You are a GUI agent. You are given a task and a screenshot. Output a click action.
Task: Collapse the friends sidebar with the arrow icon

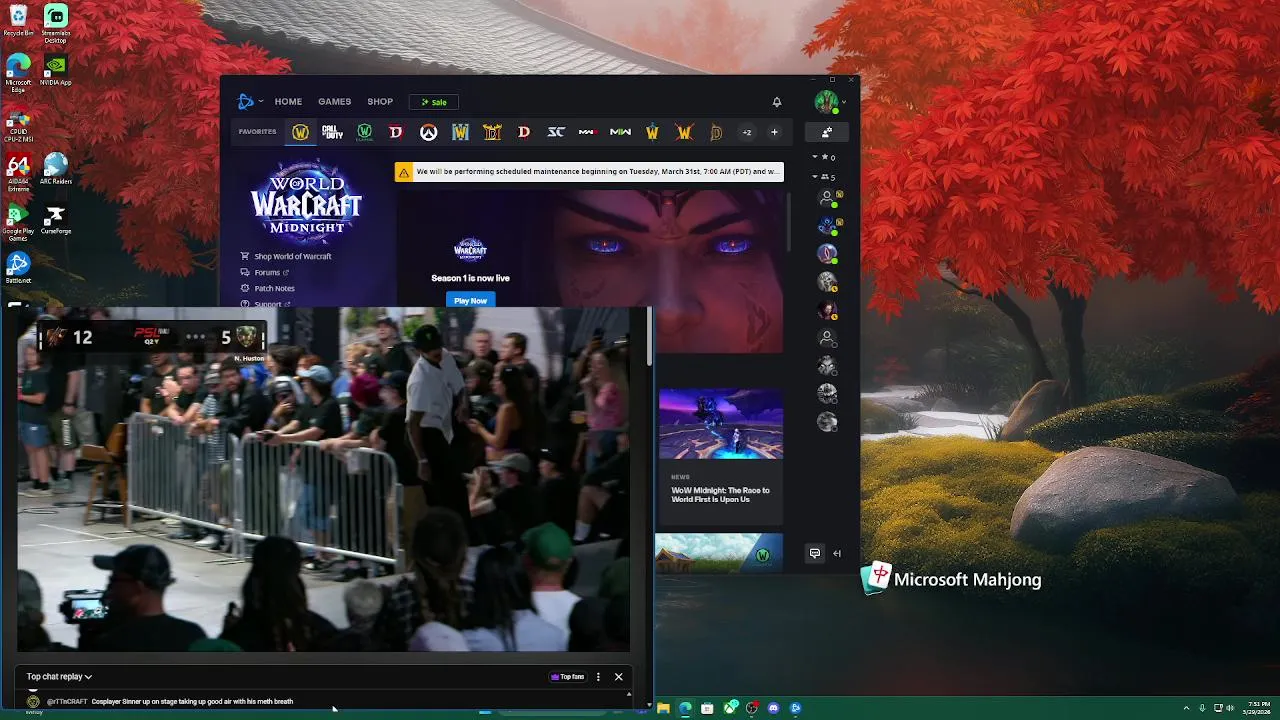click(x=837, y=553)
